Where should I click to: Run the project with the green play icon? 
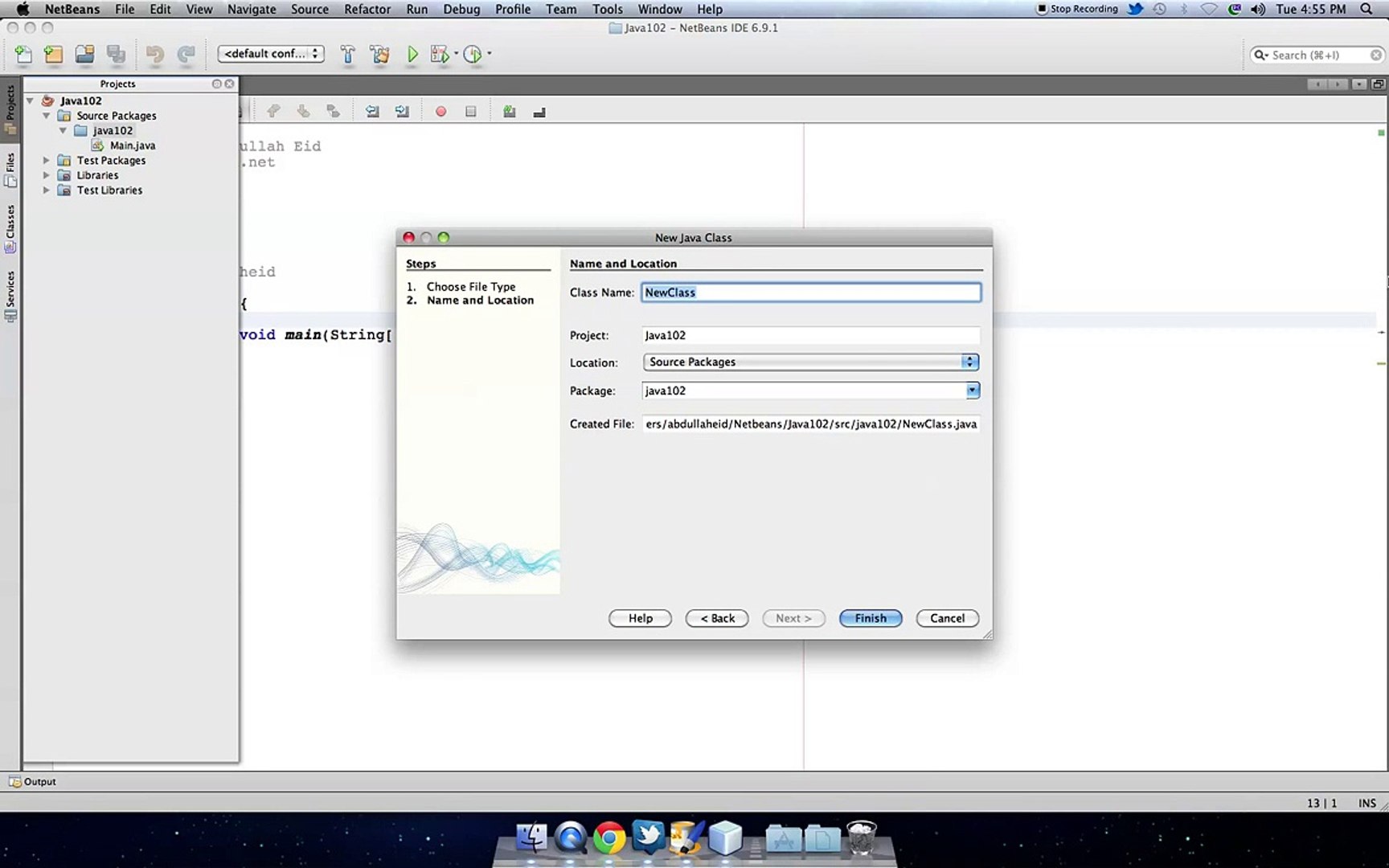tap(412, 54)
